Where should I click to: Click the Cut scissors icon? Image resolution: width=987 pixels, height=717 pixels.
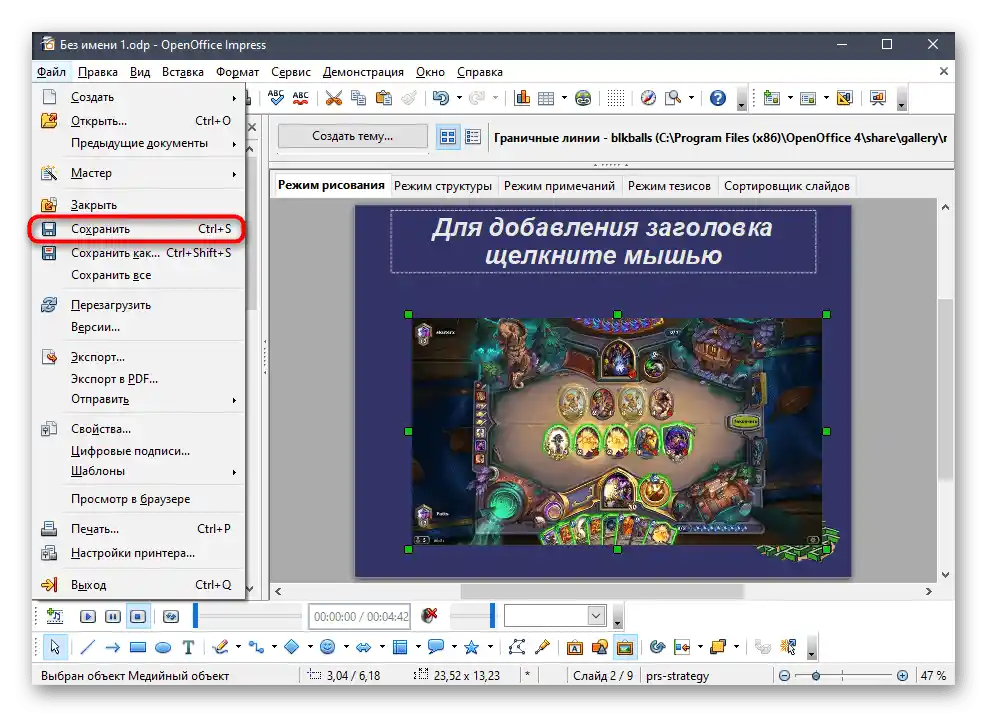(334, 98)
